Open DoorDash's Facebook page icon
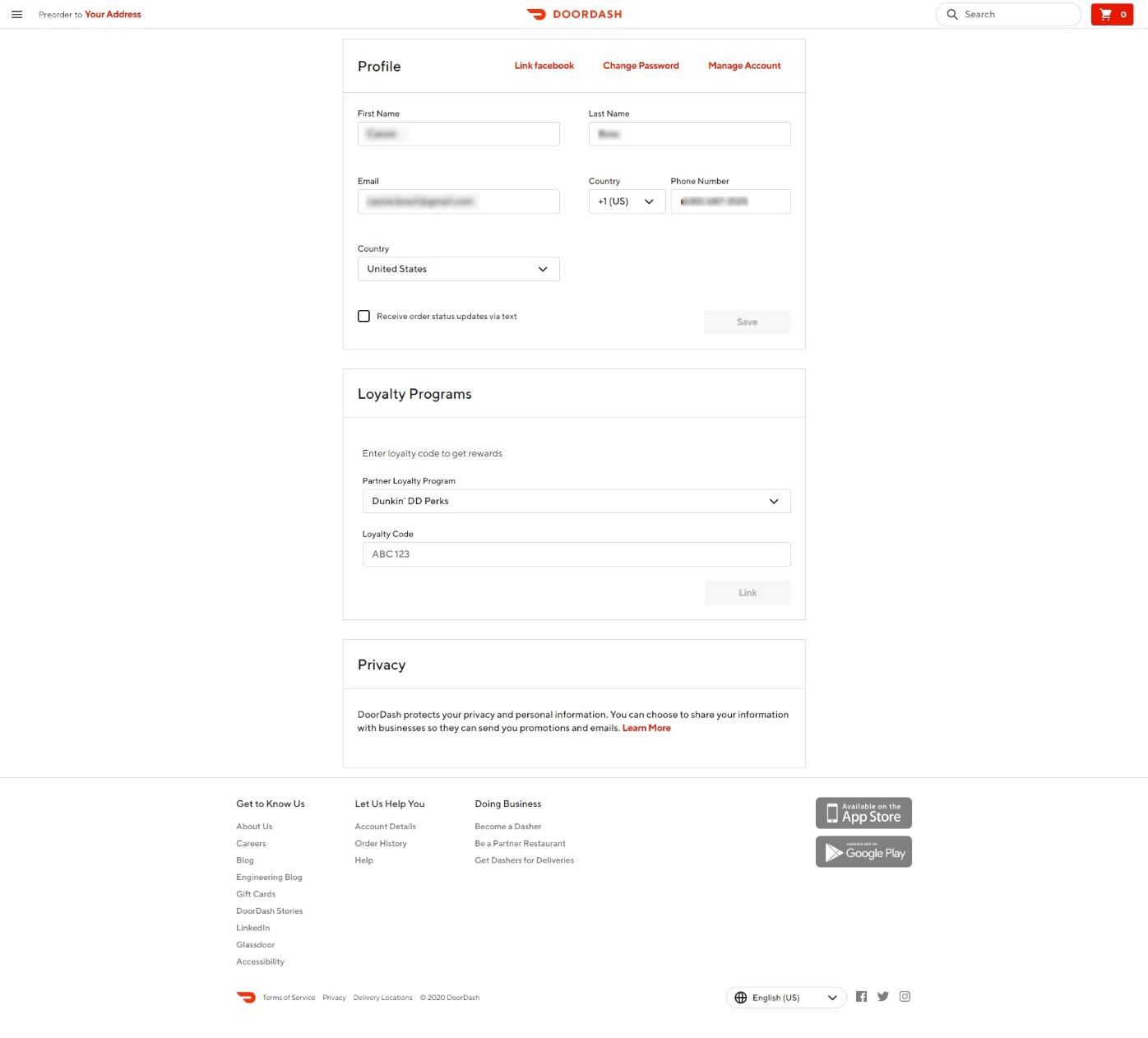This screenshot has width=1148, height=1038. (861, 996)
